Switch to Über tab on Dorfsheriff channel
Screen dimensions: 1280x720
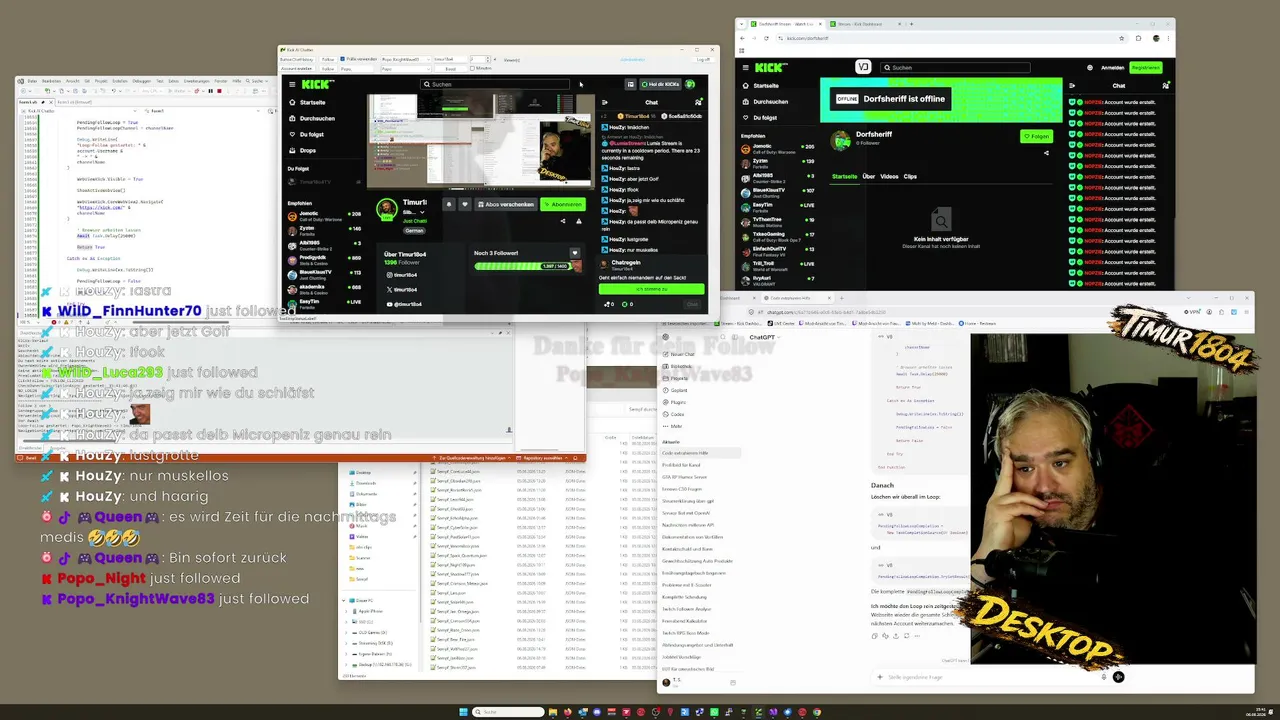pyautogui.click(x=868, y=176)
